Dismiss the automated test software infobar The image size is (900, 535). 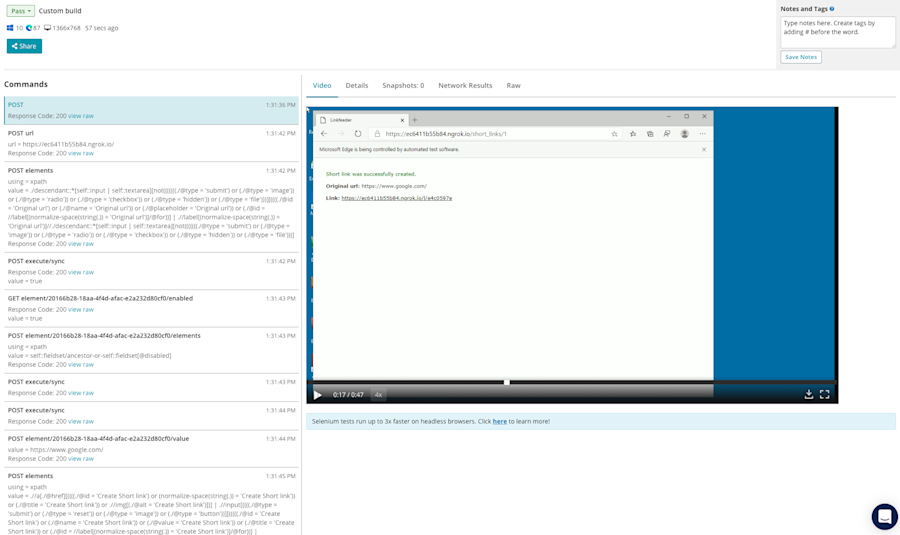tap(704, 149)
